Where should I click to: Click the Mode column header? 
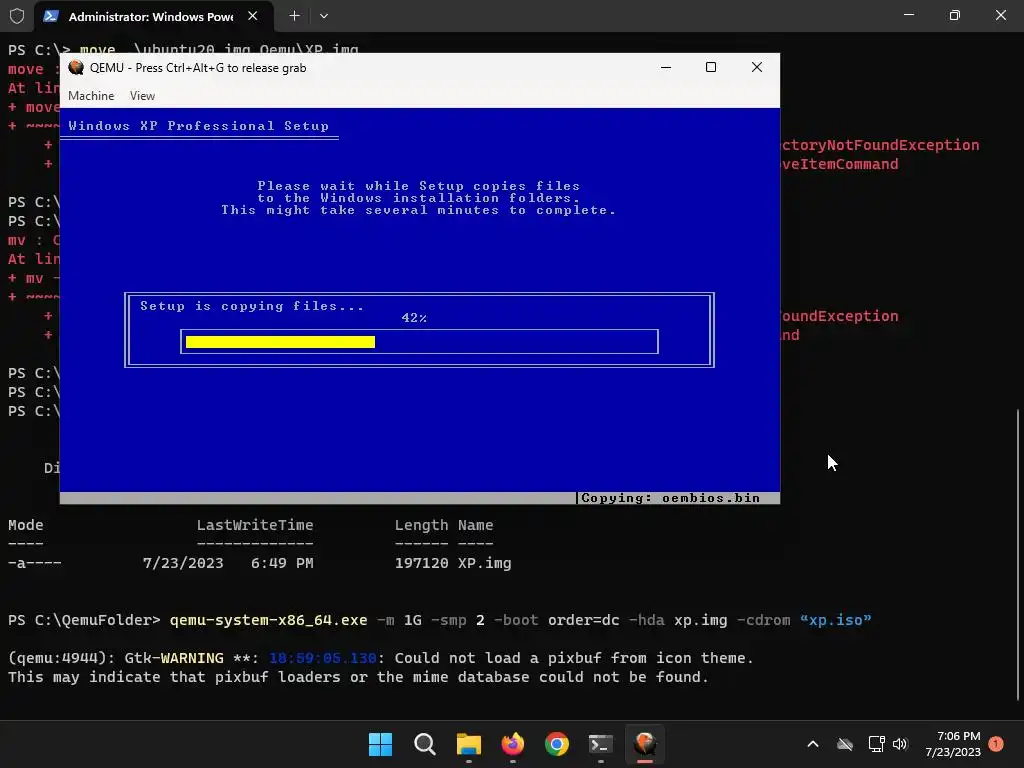[25, 525]
